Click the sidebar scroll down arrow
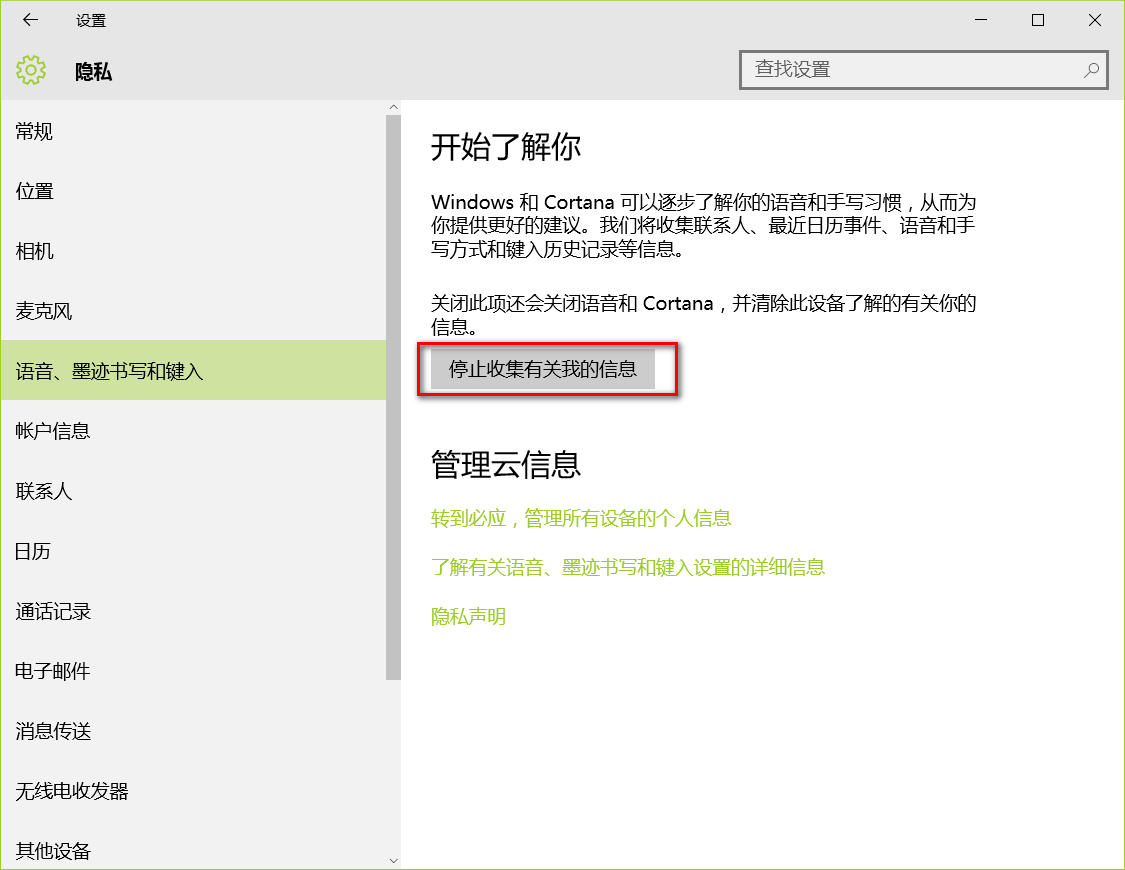Viewport: 1125px width, 870px height. (x=393, y=861)
